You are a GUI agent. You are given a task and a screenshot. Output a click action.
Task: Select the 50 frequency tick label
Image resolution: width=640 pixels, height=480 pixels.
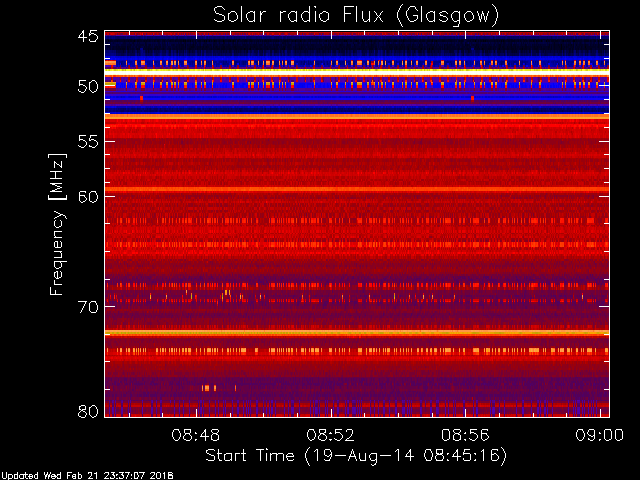click(88, 87)
